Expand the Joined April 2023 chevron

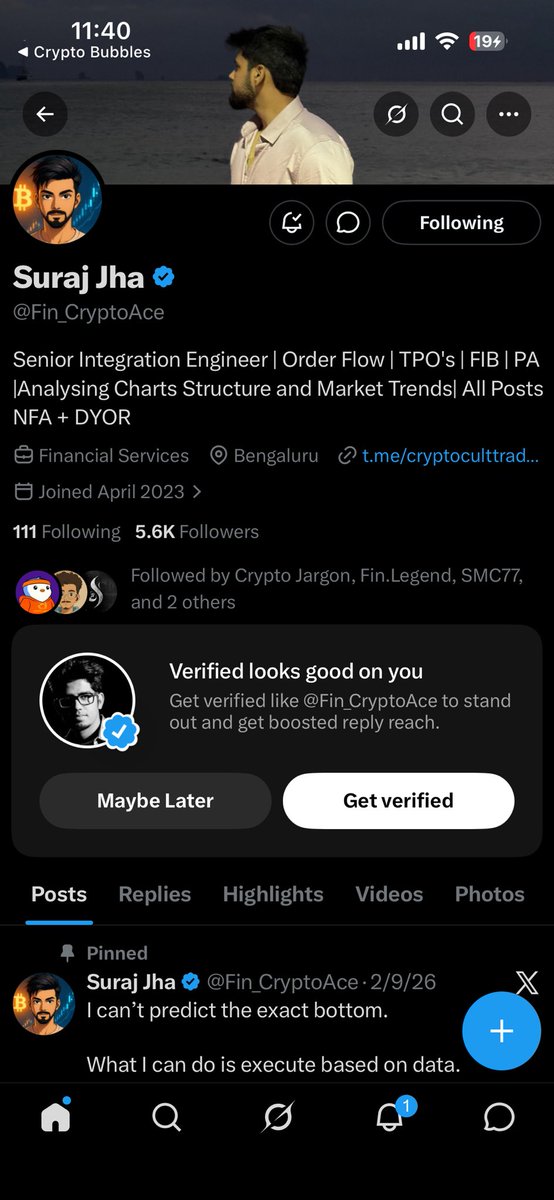(197, 492)
